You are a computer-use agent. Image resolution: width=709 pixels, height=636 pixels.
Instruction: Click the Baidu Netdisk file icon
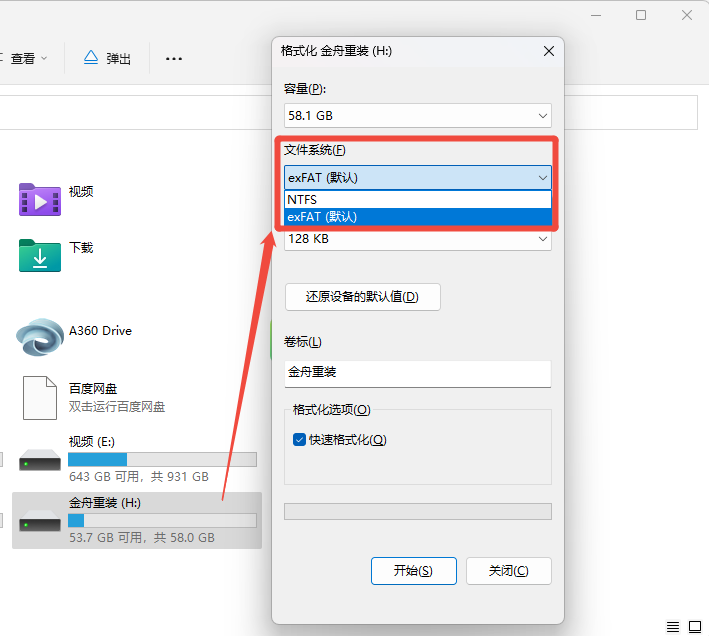coord(40,397)
